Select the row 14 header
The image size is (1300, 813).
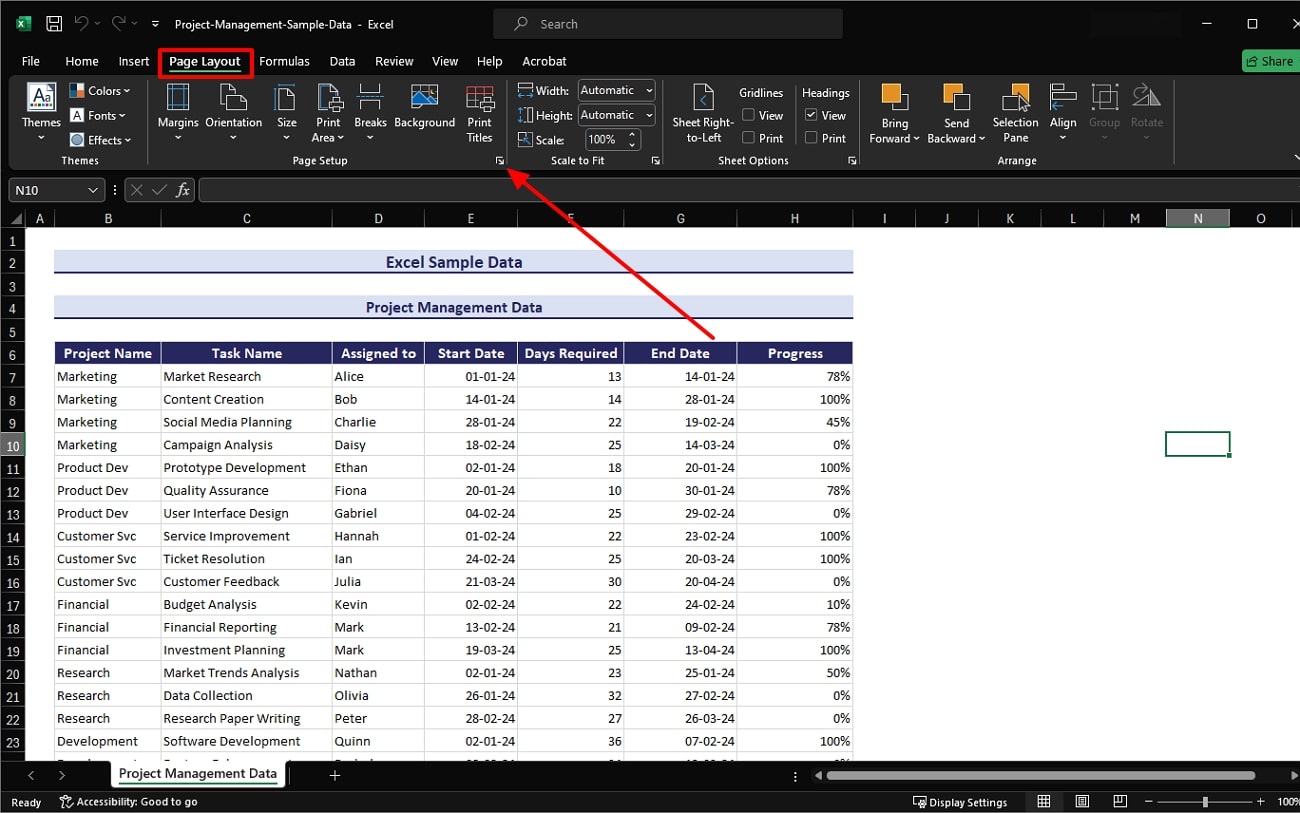coord(13,536)
